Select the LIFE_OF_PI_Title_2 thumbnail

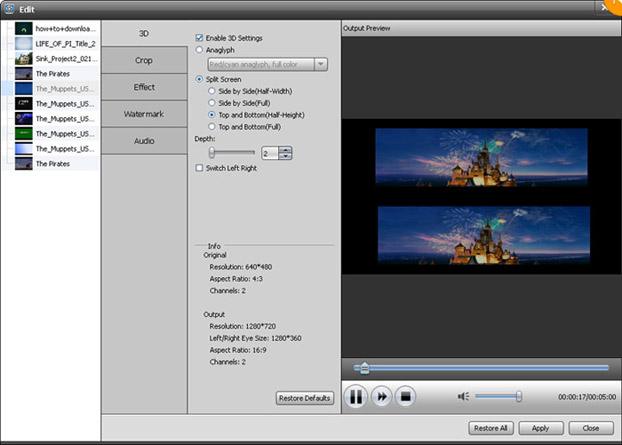click(24, 43)
